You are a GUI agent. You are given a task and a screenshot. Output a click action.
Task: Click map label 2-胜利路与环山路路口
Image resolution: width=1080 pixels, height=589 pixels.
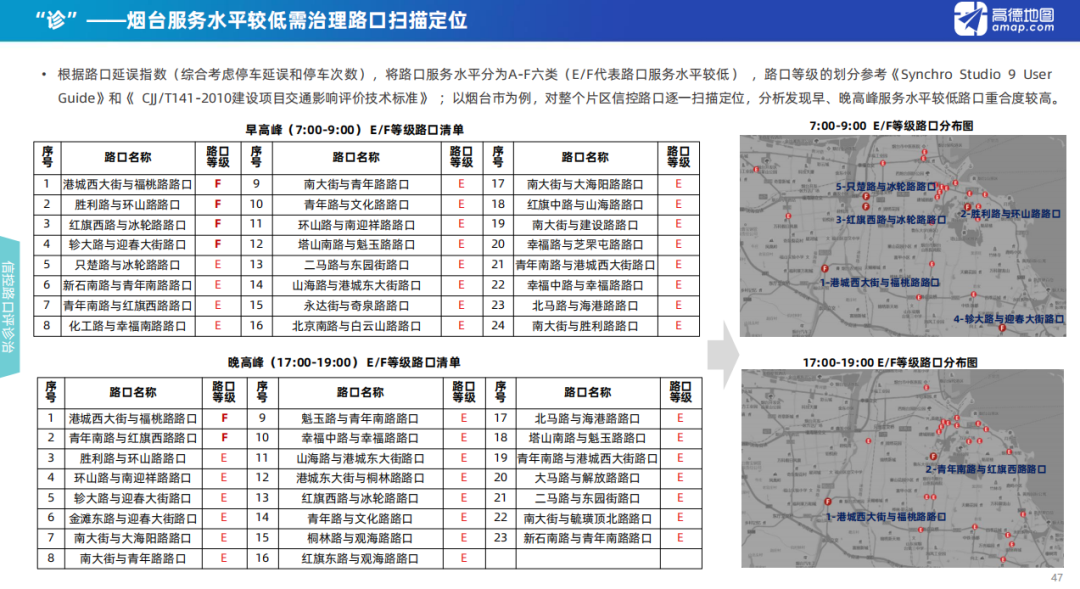point(1010,214)
